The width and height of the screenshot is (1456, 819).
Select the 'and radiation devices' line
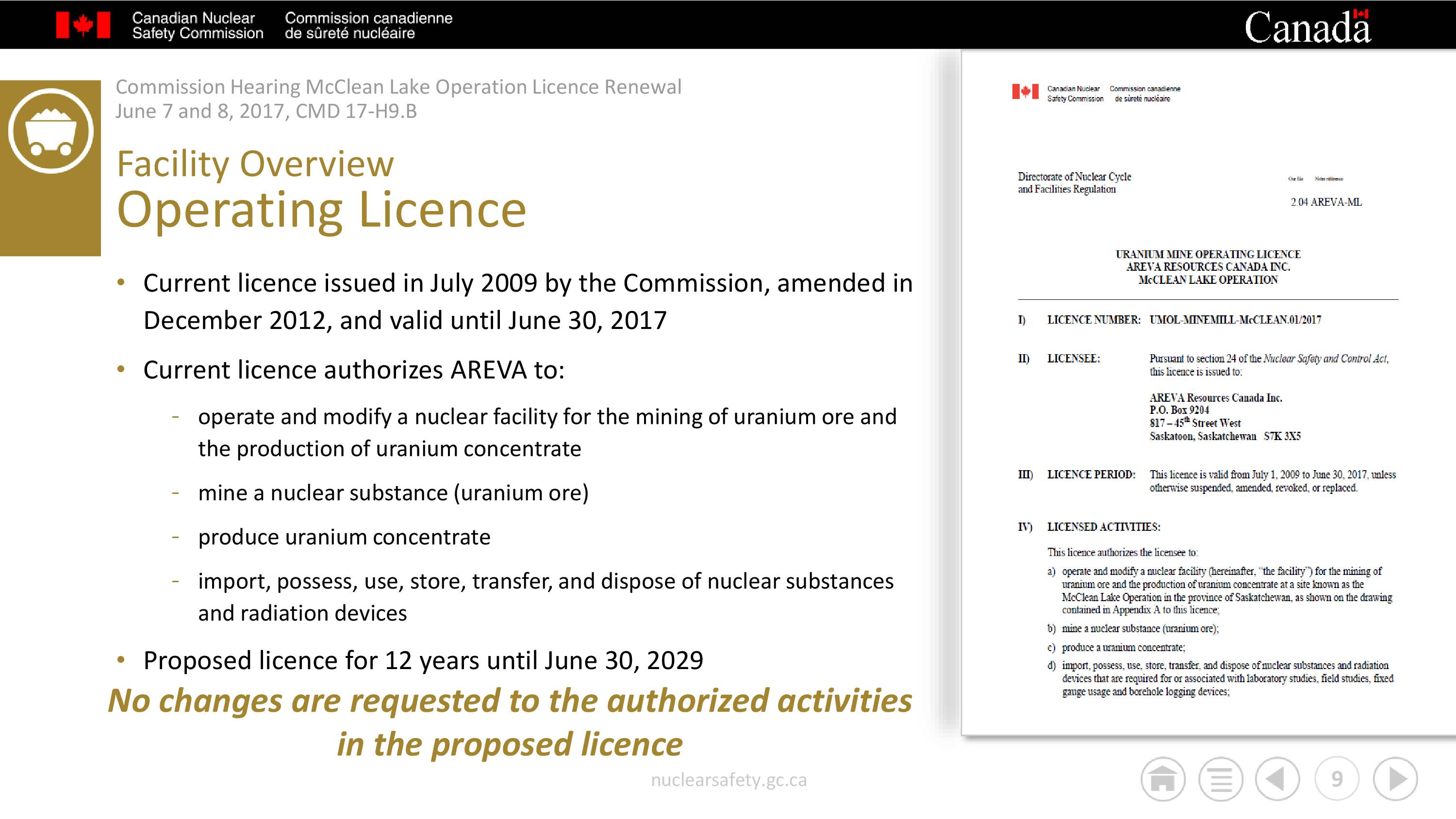click(x=302, y=613)
